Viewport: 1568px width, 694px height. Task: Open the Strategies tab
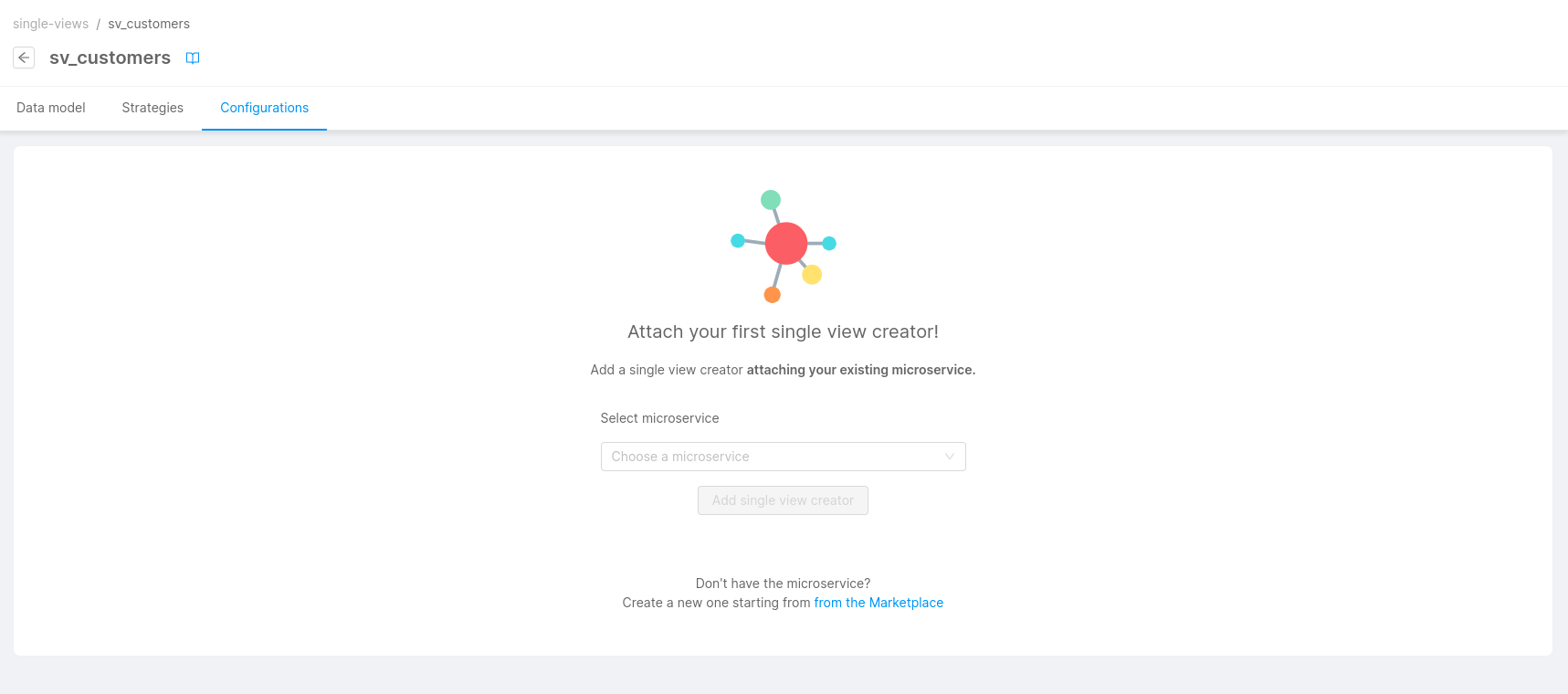(152, 108)
